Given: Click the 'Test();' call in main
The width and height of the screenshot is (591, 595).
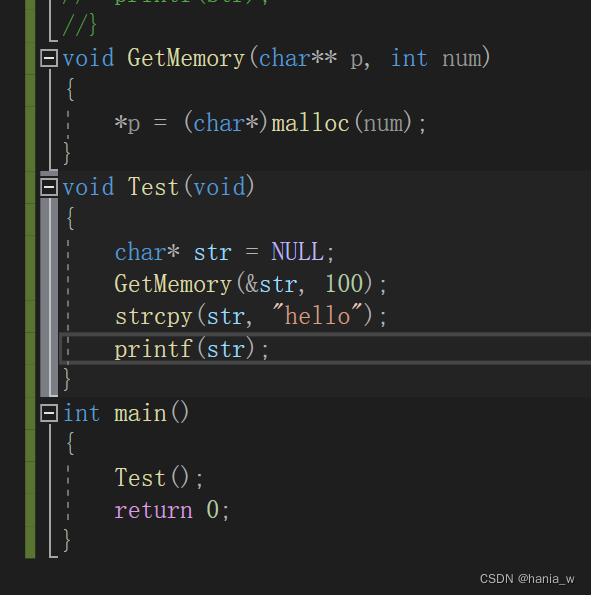Looking at the screenshot, I should click(159, 477).
